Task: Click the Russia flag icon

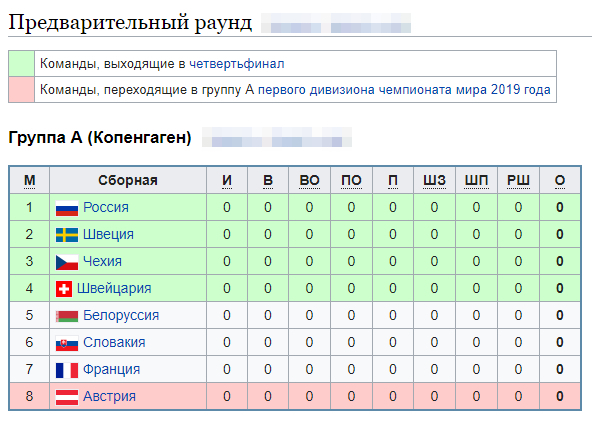Action: click(67, 208)
